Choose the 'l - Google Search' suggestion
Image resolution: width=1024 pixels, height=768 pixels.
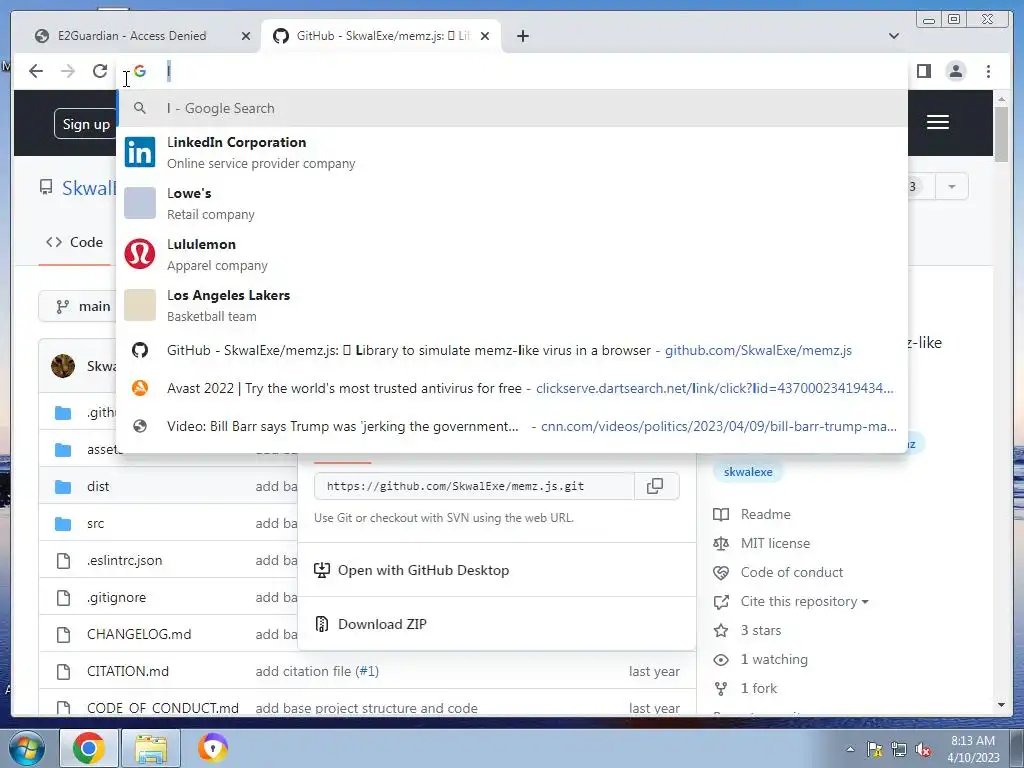tap(513, 108)
